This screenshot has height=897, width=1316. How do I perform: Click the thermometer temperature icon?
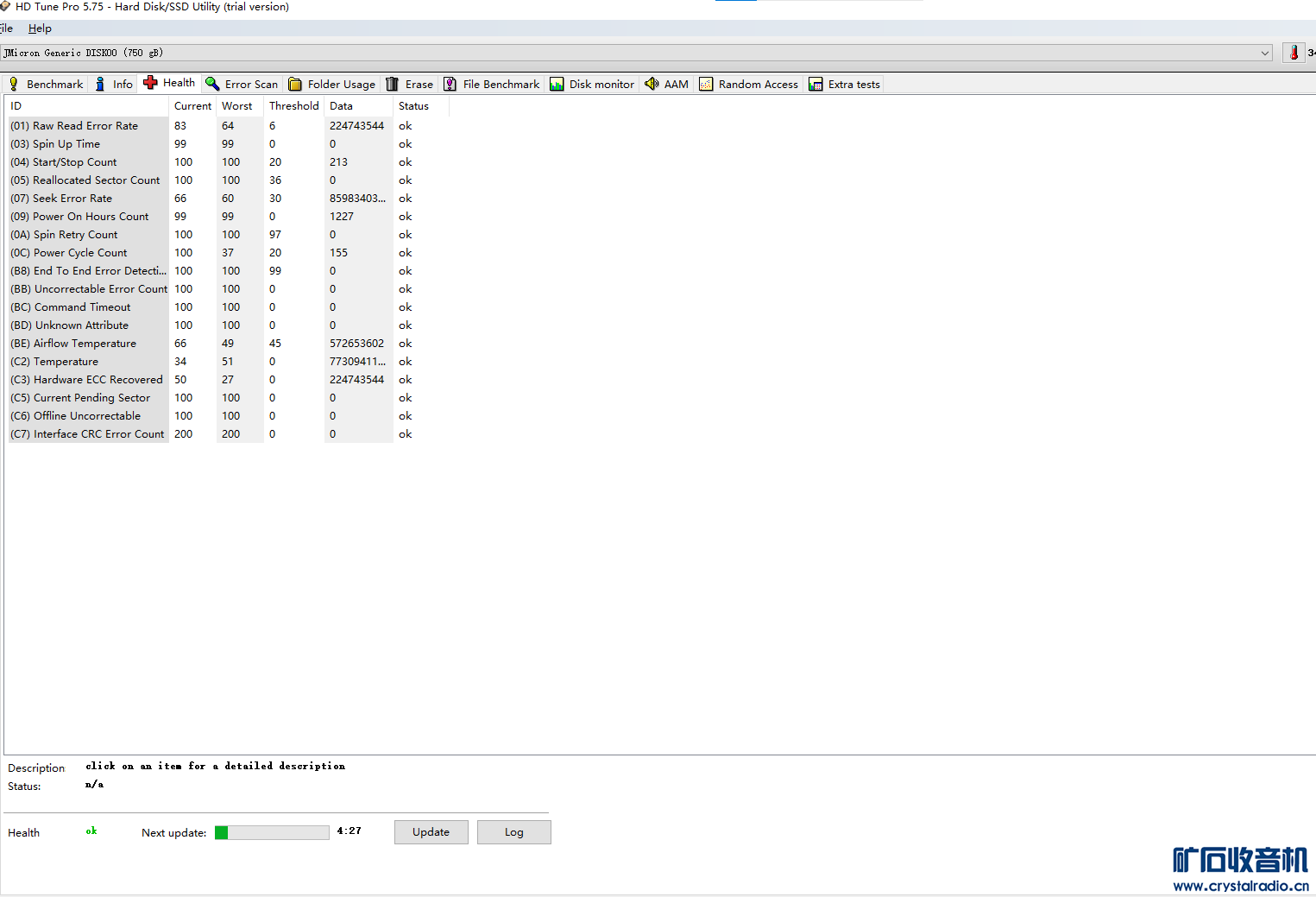tap(1294, 53)
